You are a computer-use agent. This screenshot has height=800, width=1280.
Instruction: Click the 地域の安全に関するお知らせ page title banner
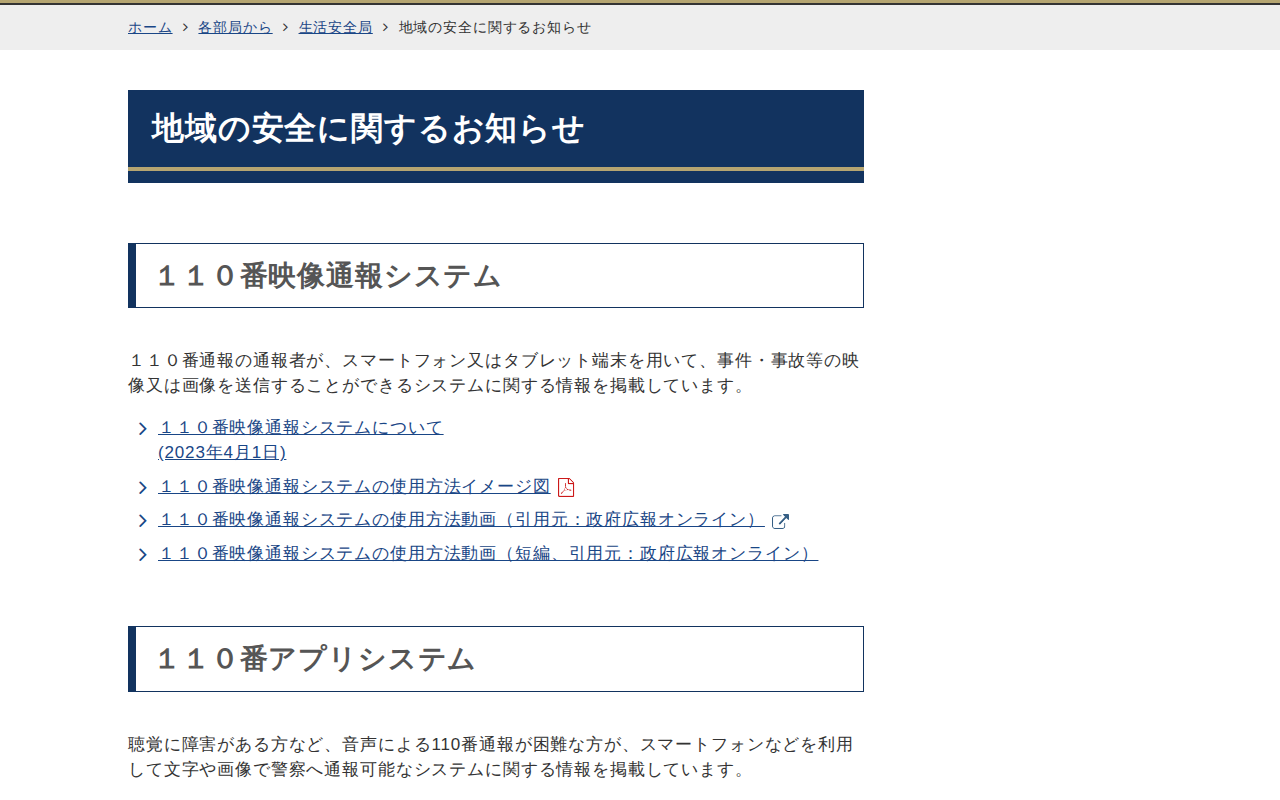click(496, 136)
